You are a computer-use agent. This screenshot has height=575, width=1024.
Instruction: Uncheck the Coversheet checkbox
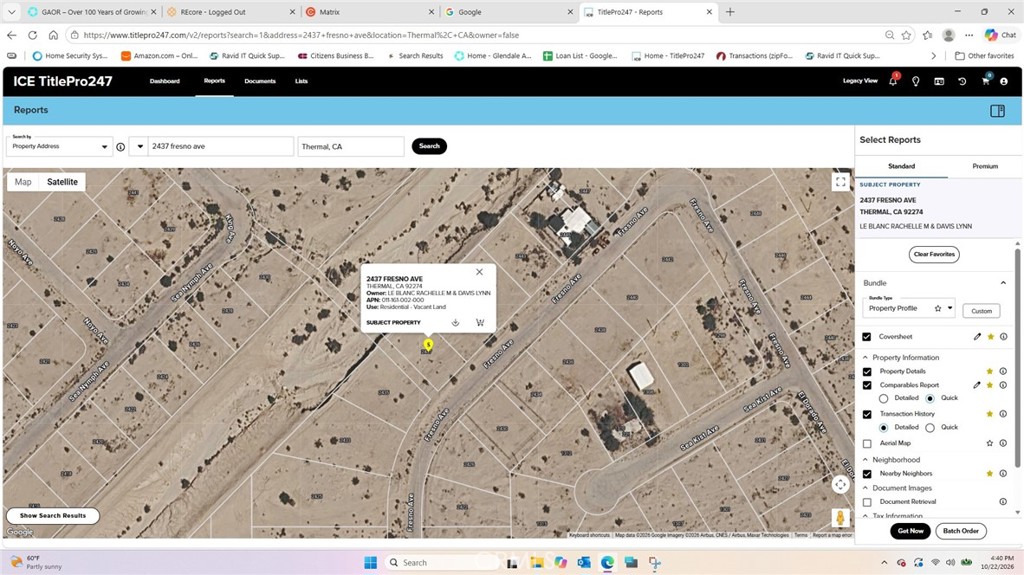tap(867, 337)
